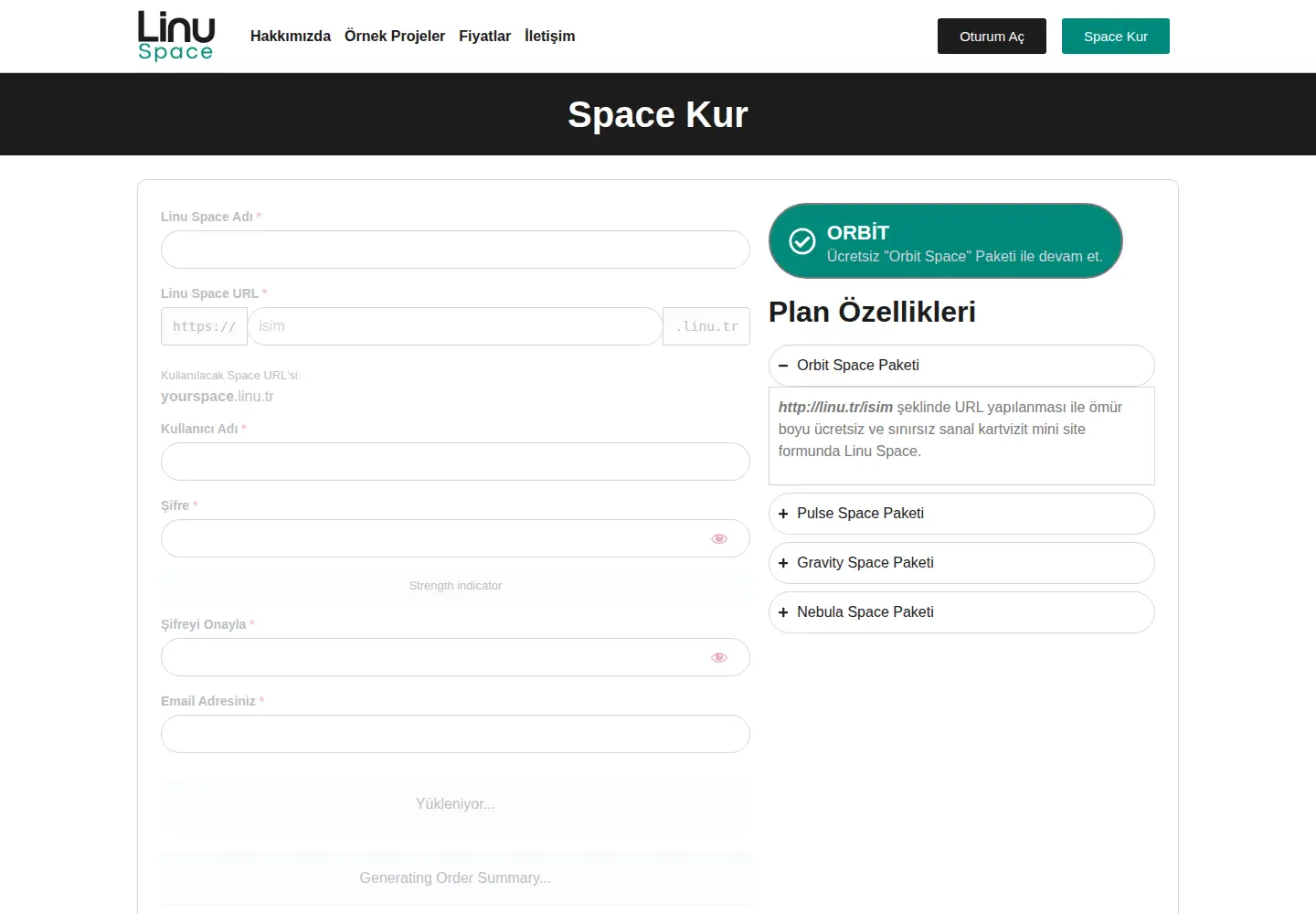The width and height of the screenshot is (1316, 914).
Task: Collapse the Orbit Space Paketi section
Action: [x=961, y=366]
